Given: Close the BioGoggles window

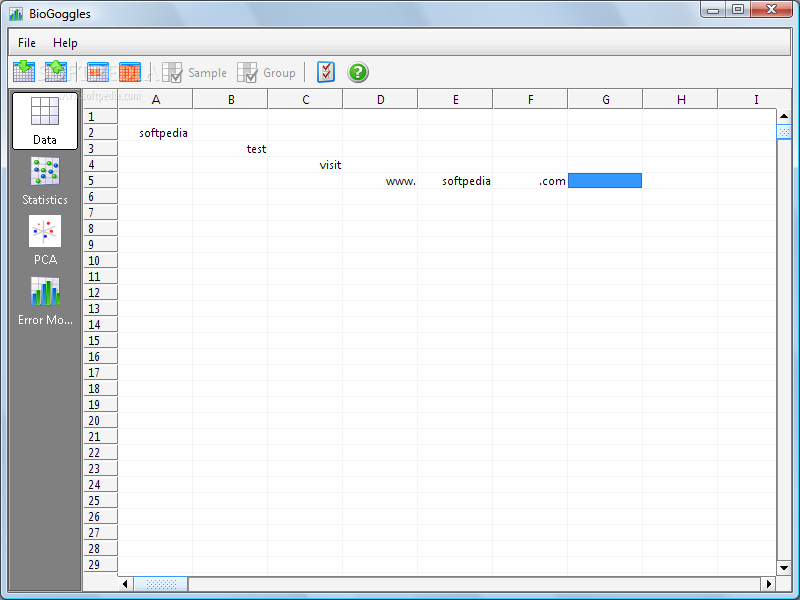Looking at the screenshot, I should pos(771,10).
